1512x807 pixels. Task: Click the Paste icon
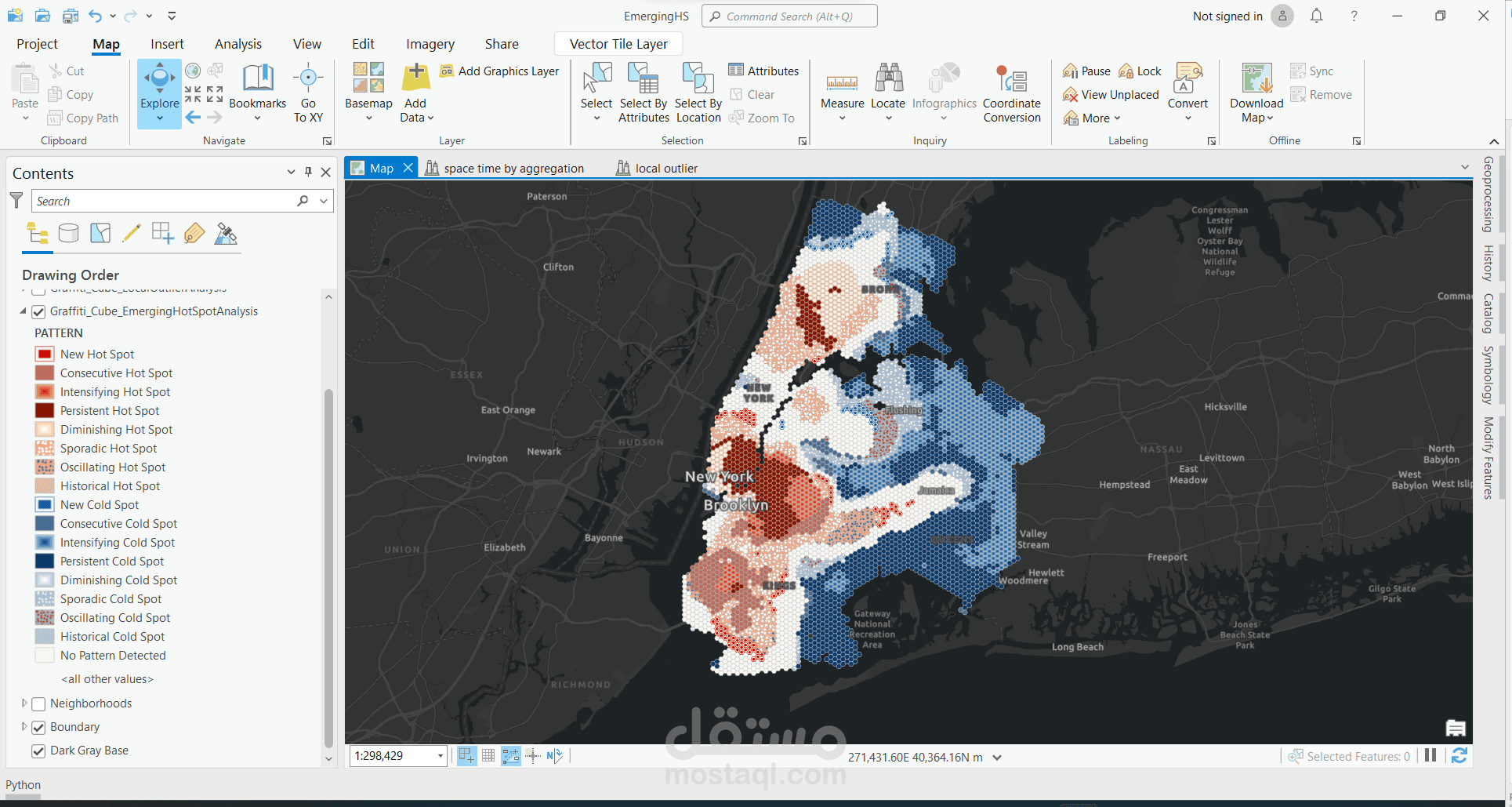tap(25, 78)
